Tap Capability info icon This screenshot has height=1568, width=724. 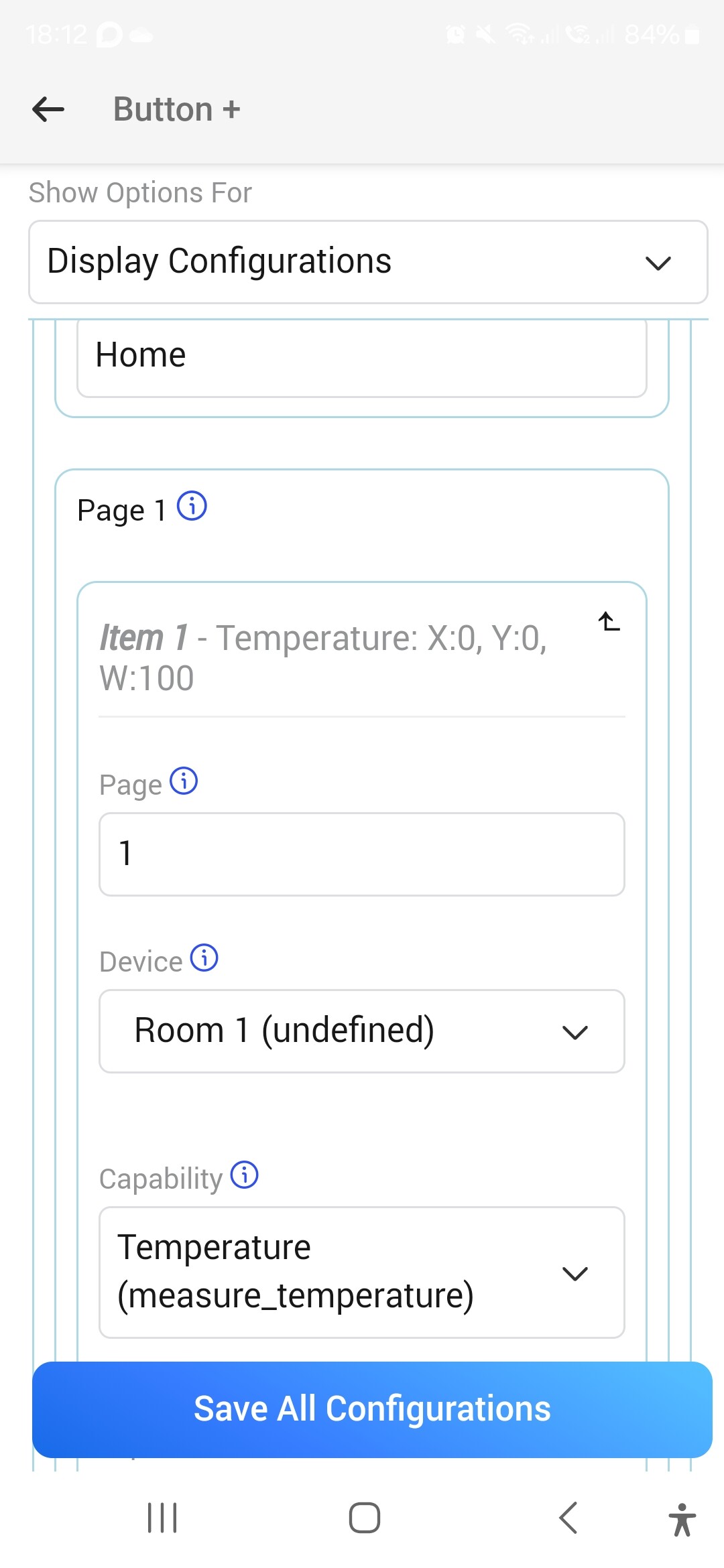click(245, 1175)
